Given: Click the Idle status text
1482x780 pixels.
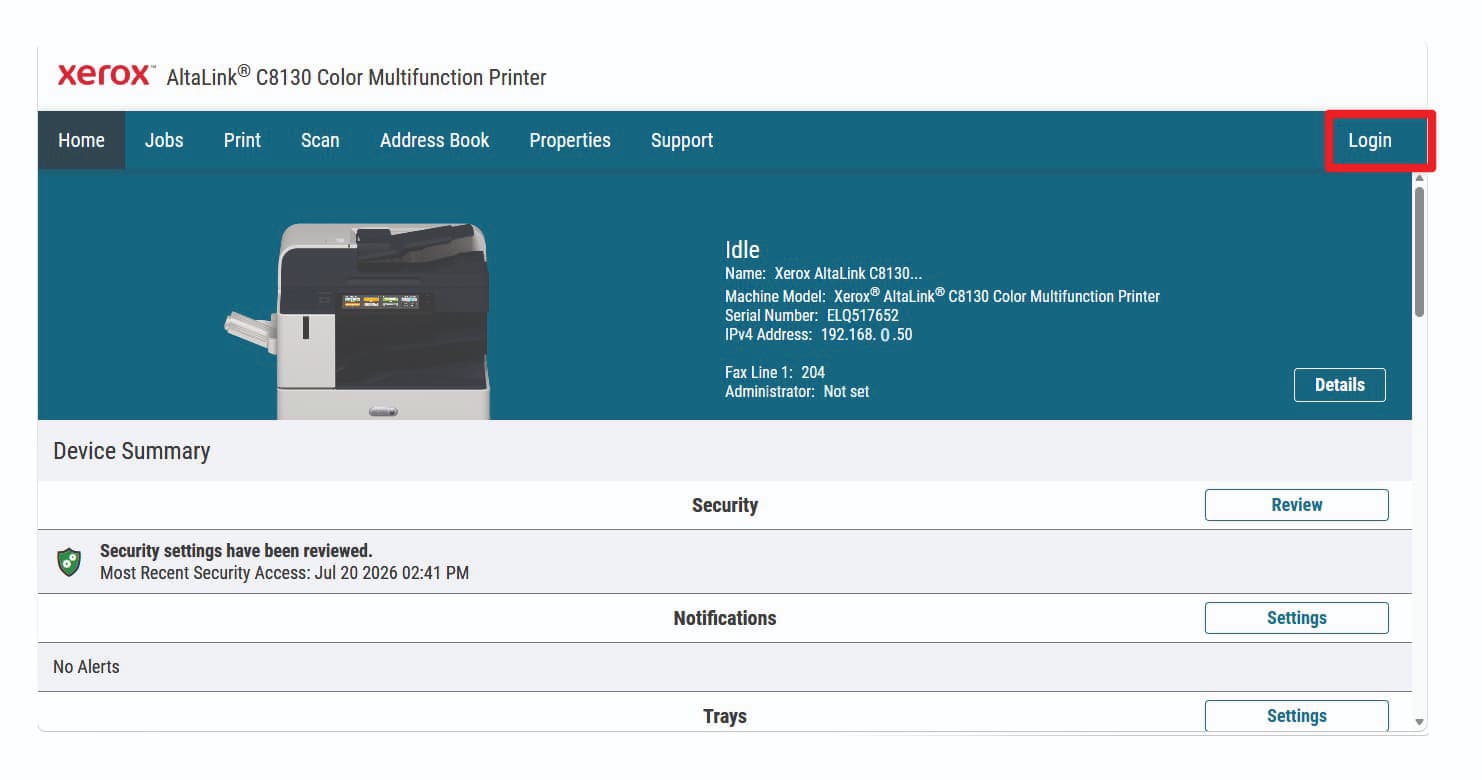Looking at the screenshot, I should click(x=742, y=250).
